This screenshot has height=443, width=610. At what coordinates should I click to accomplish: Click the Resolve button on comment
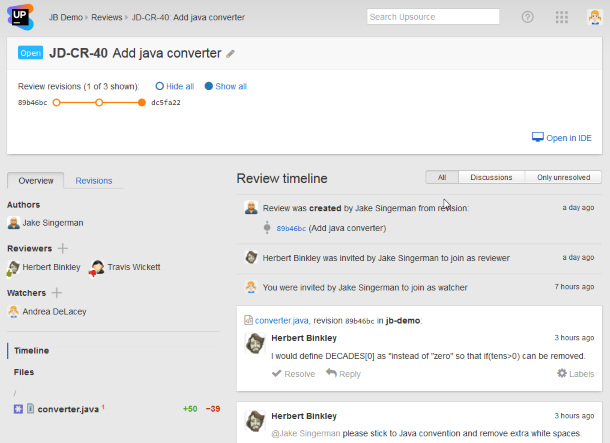[293, 374]
